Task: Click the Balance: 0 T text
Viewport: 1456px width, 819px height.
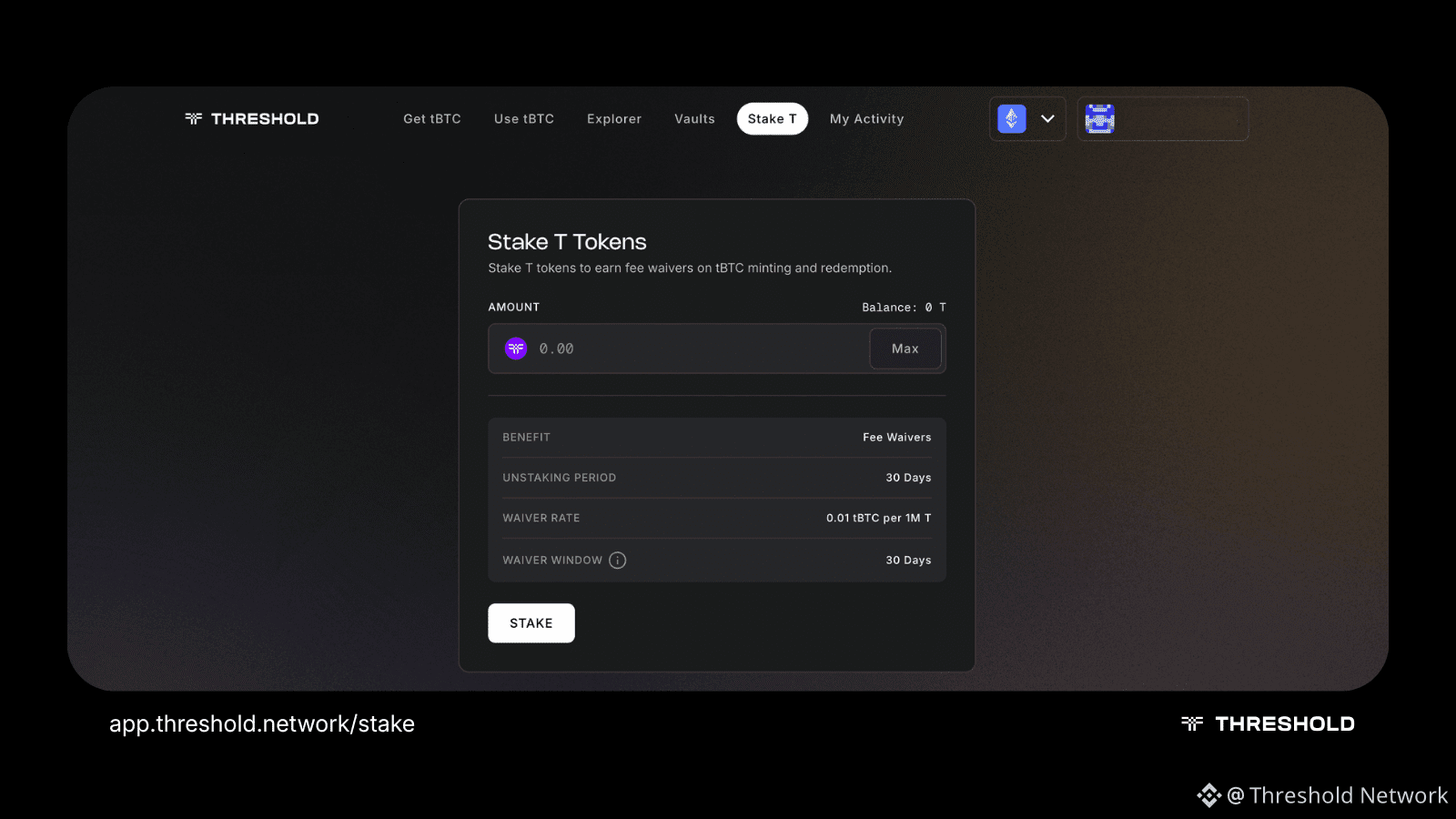Action: coord(905,308)
